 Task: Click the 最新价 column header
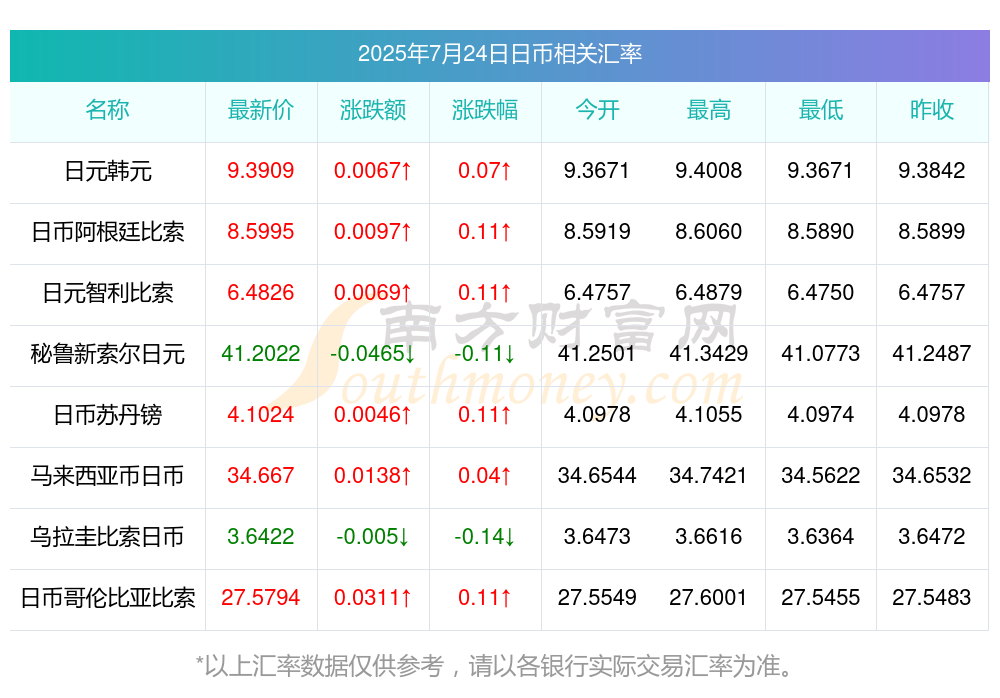pos(261,110)
